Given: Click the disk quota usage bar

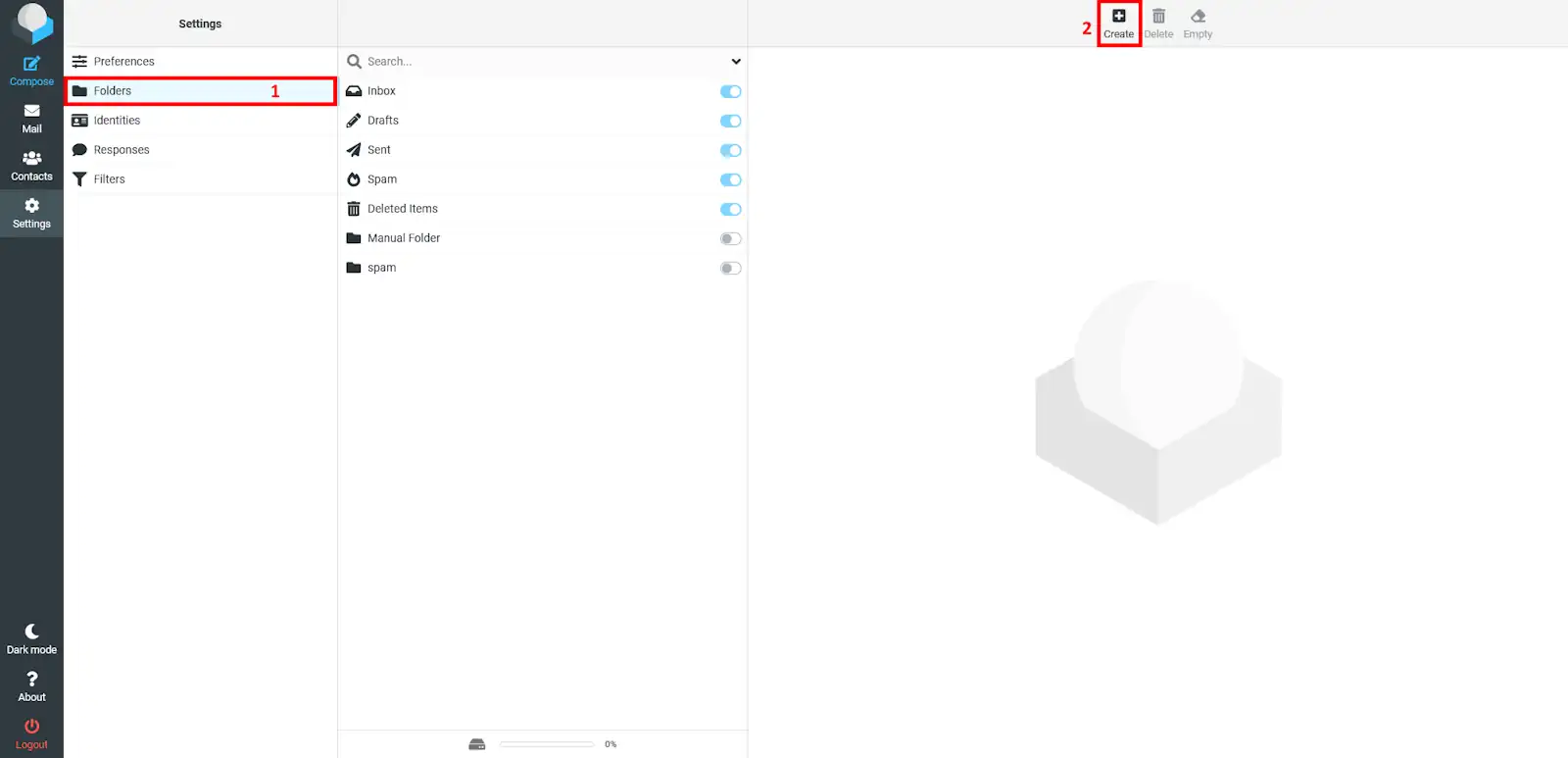Looking at the screenshot, I should [x=546, y=744].
